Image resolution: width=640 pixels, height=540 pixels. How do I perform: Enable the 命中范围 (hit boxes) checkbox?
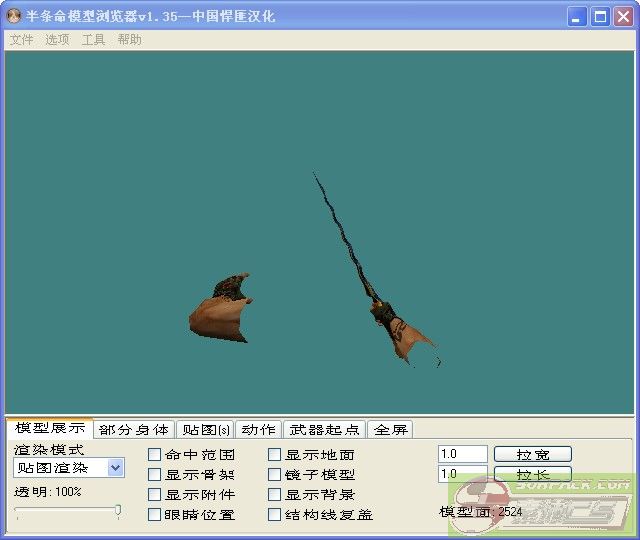tap(155, 454)
